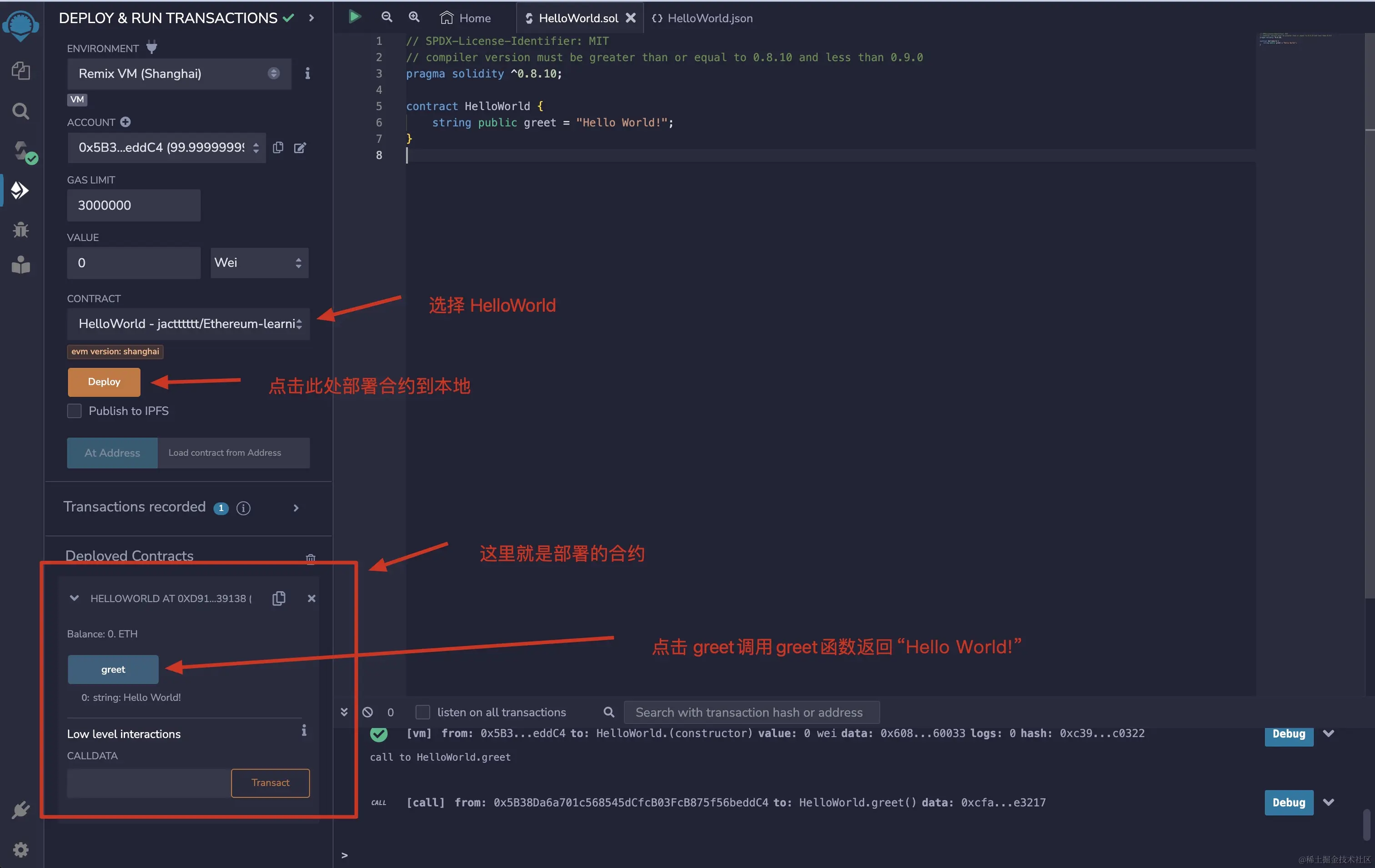1375x868 pixels.
Task: Click the transaction hash search field
Action: (752, 712)
